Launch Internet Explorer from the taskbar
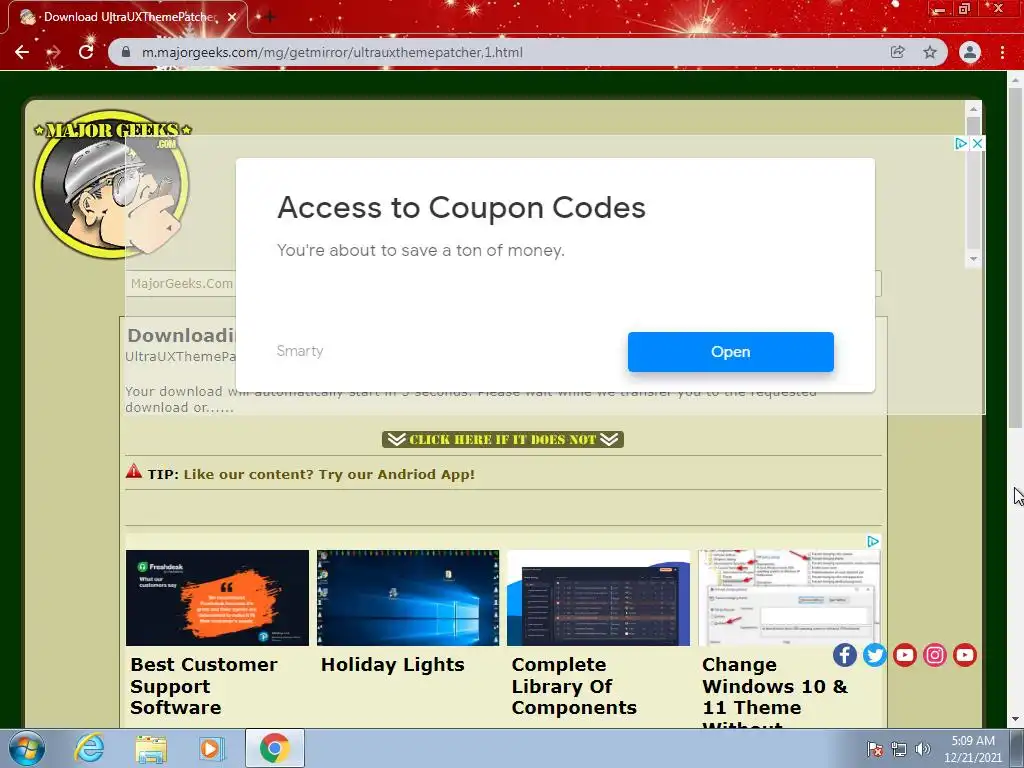Image resolution: width=1024 pixels, height=768 pixels. (x=89, y=748)
